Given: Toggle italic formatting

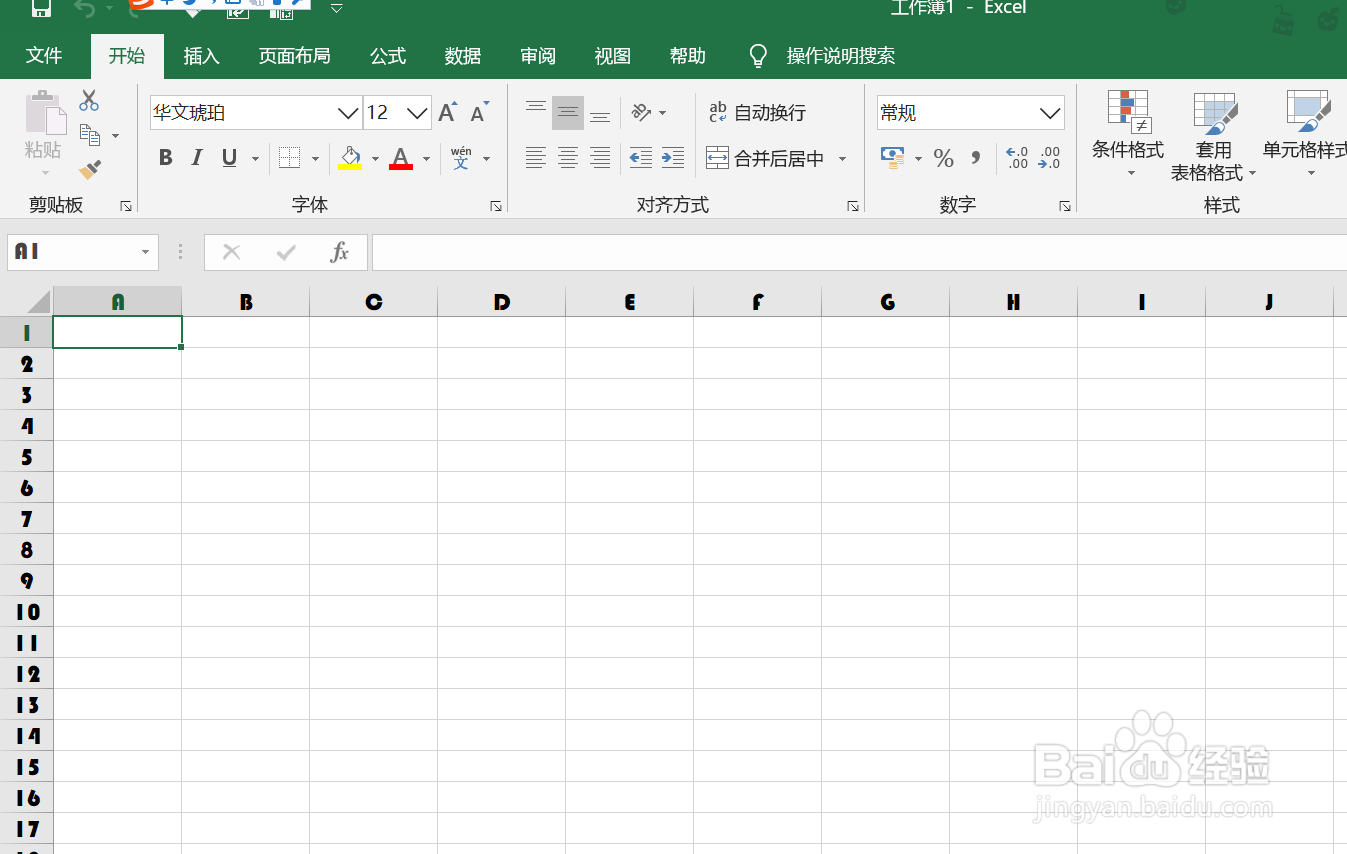Looking at the screenshot, I should pyautogui.click(x=197, y=158).
